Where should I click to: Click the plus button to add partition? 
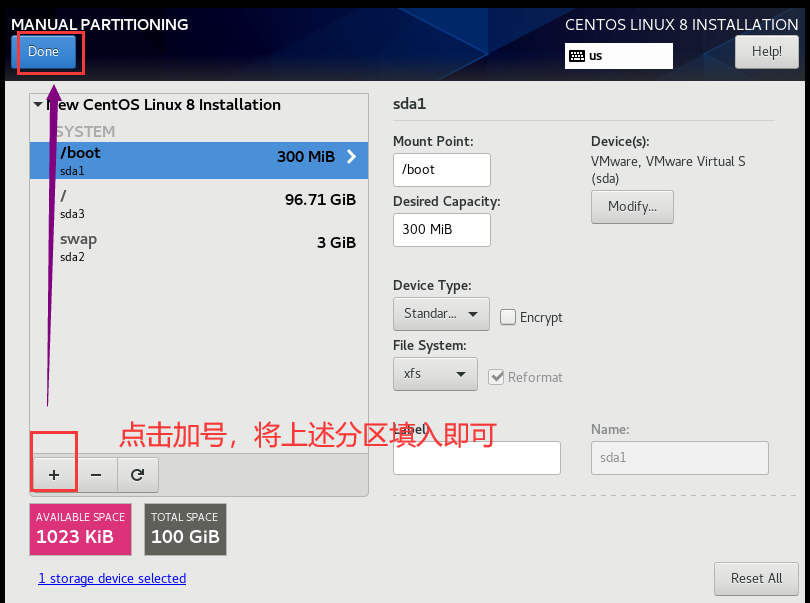pyautogui.click(x=54, y=475)
